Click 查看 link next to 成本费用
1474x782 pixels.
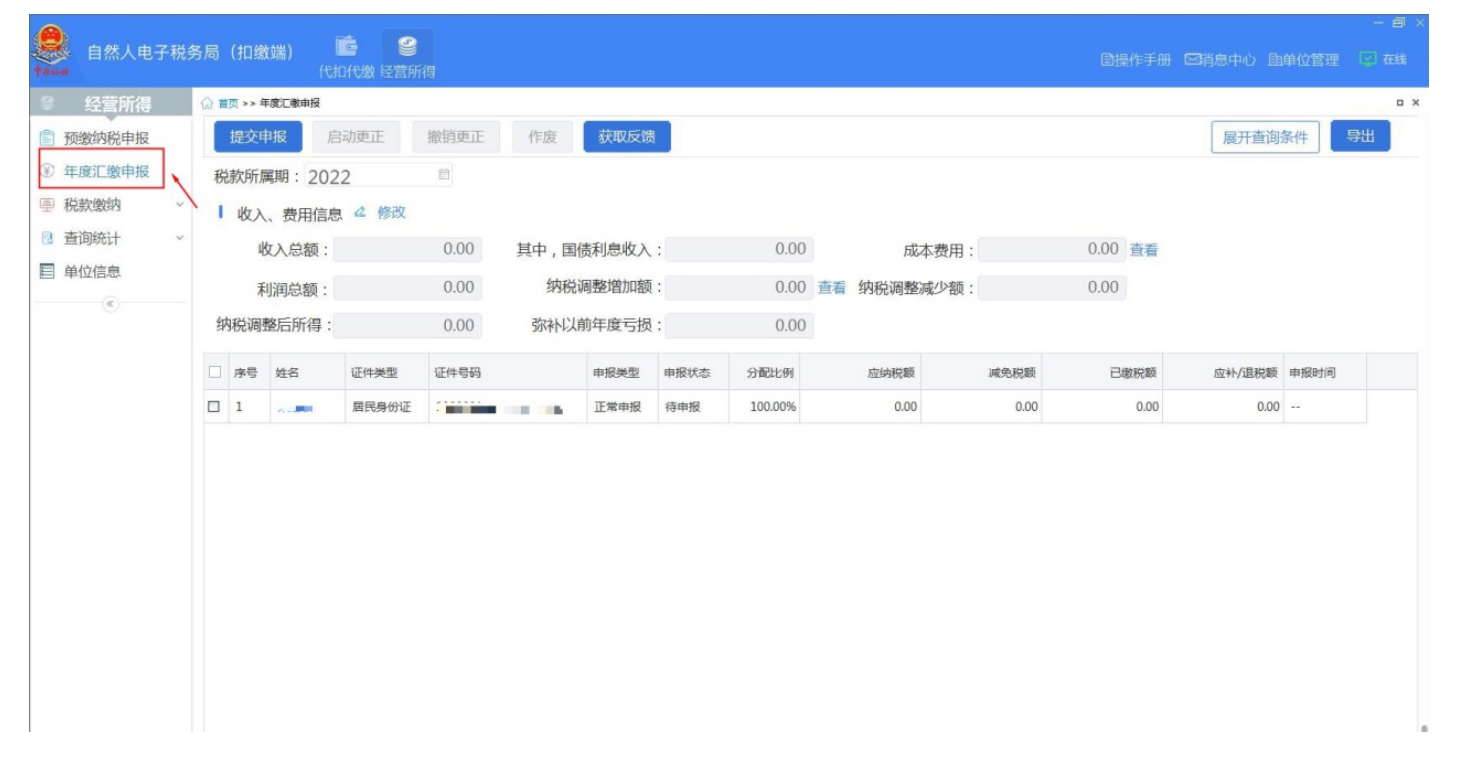(x=1144, y=250)
